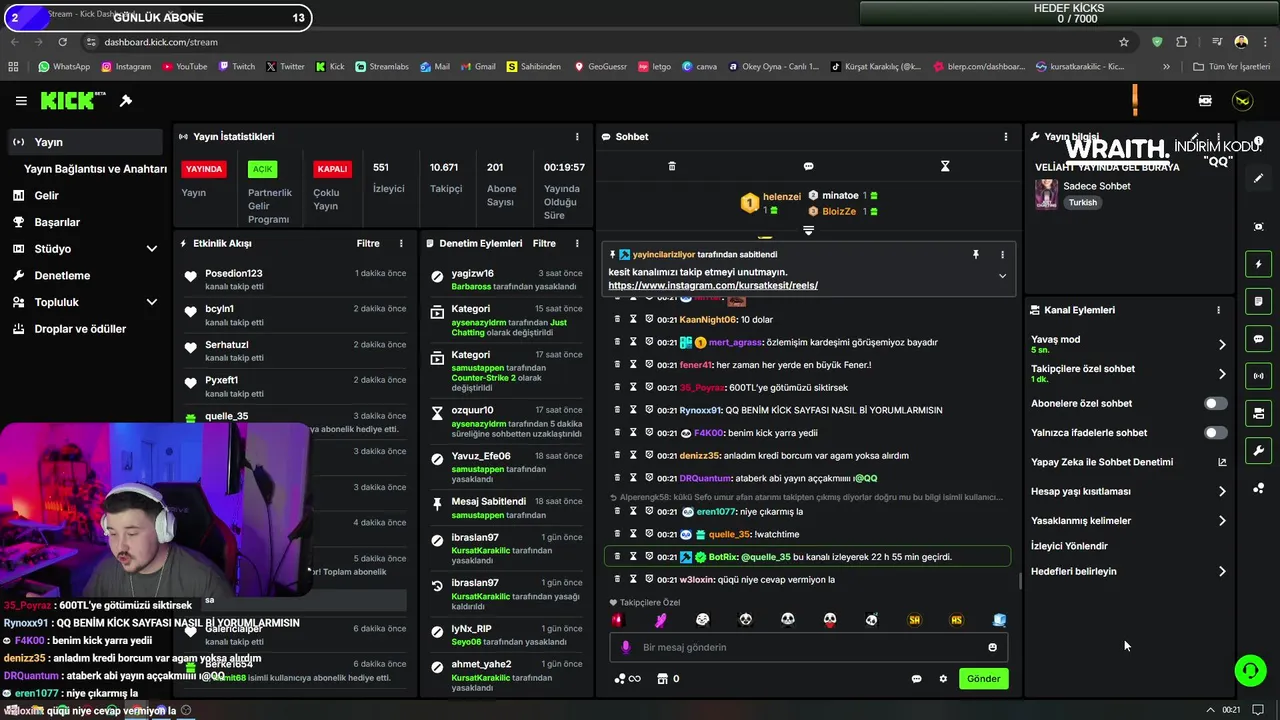The width and height of the screenshot is (1280, 720).
Task: Click the Sadece Sohbet category thumbnail
Action: coord(1046,194)
